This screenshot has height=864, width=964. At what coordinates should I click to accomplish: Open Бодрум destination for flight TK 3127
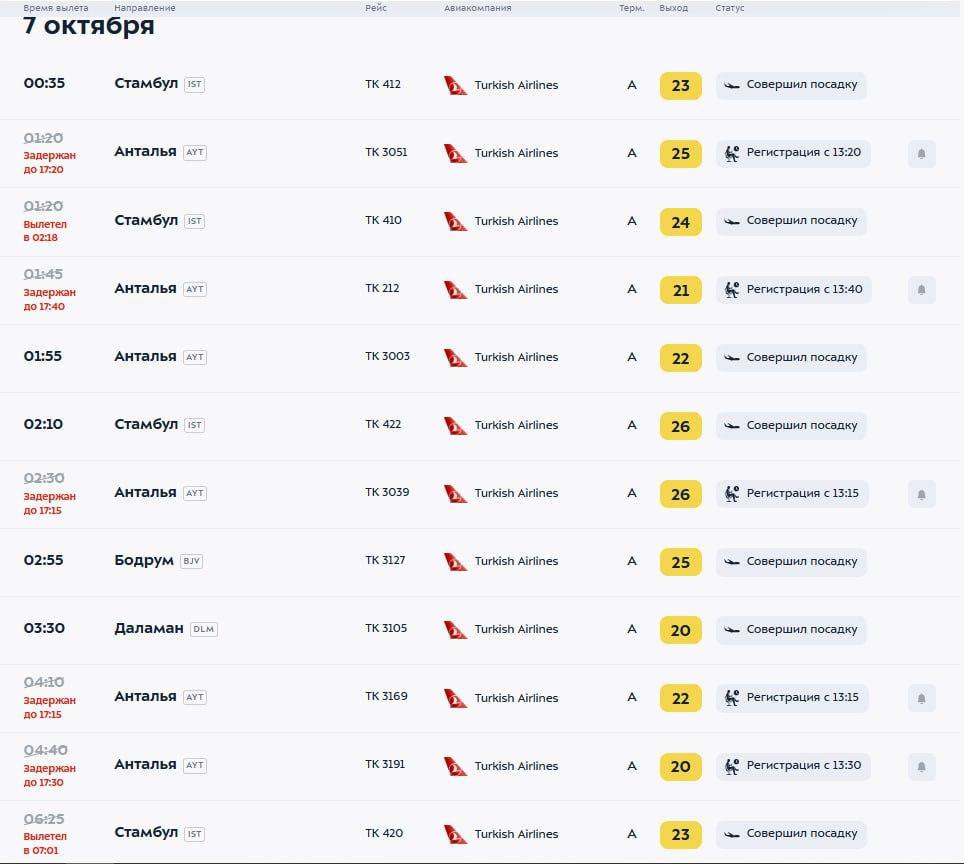[x=144, y=560]
